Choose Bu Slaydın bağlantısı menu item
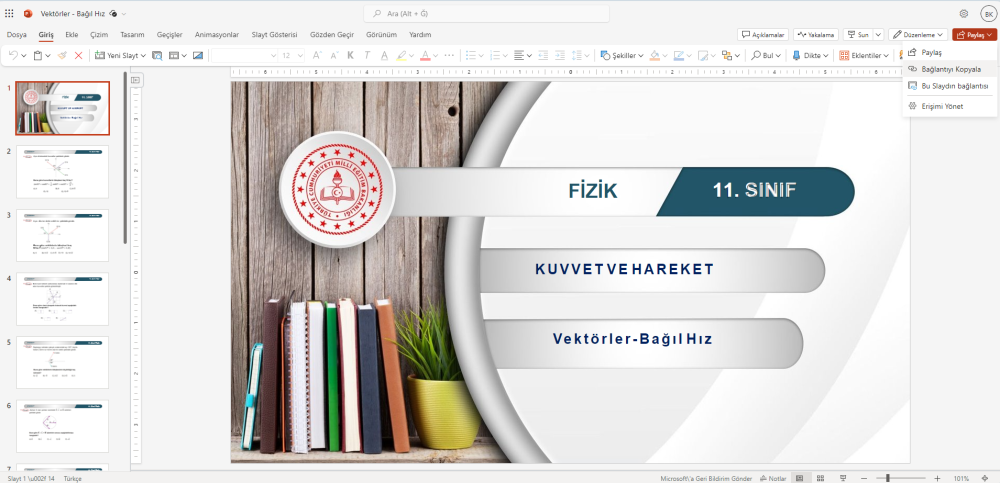Viewport: 1000px width, 483px height. point(950,85)
